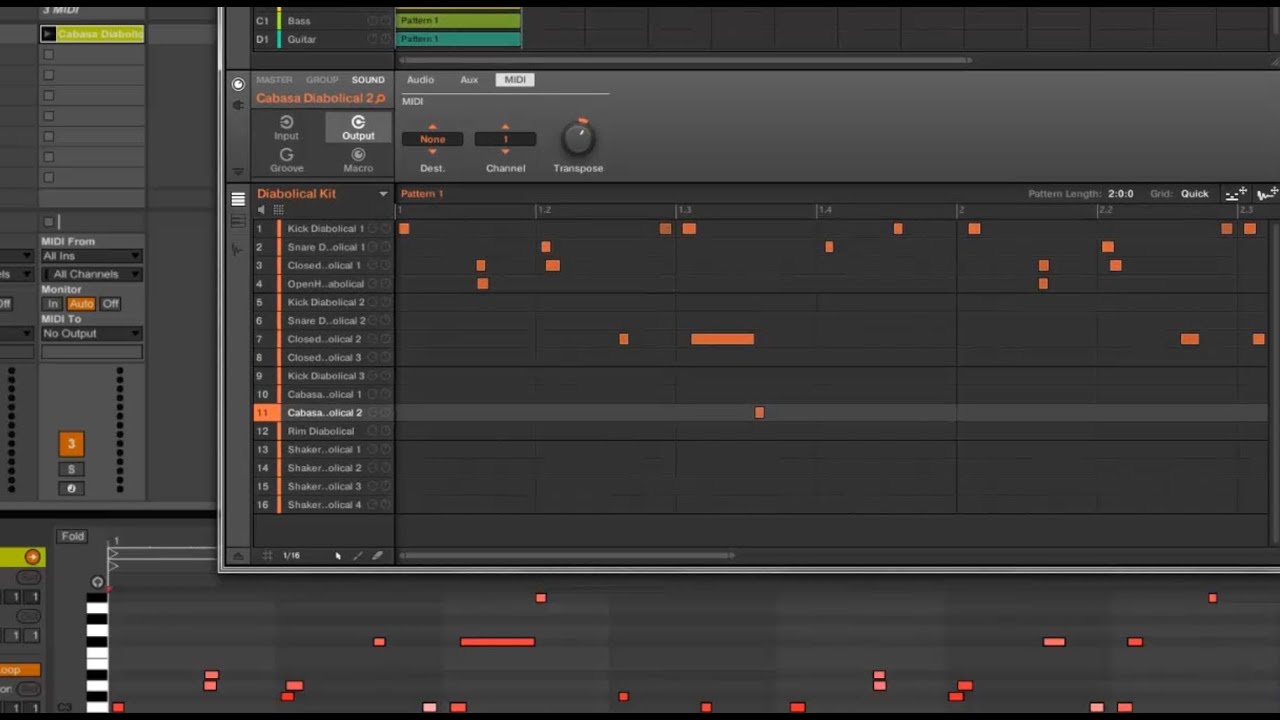Switch to the Audio tab
1280x720 pixels.
tap(420, 80)
